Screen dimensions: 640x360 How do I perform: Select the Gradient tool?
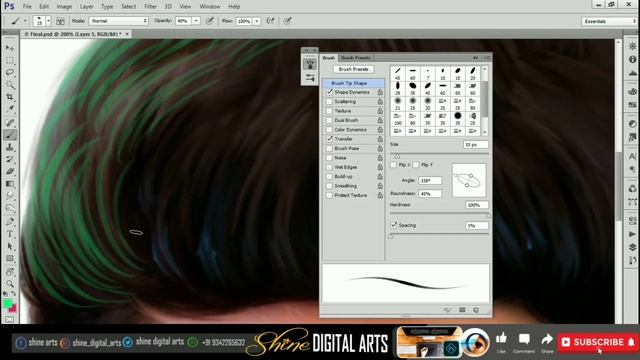10,184
